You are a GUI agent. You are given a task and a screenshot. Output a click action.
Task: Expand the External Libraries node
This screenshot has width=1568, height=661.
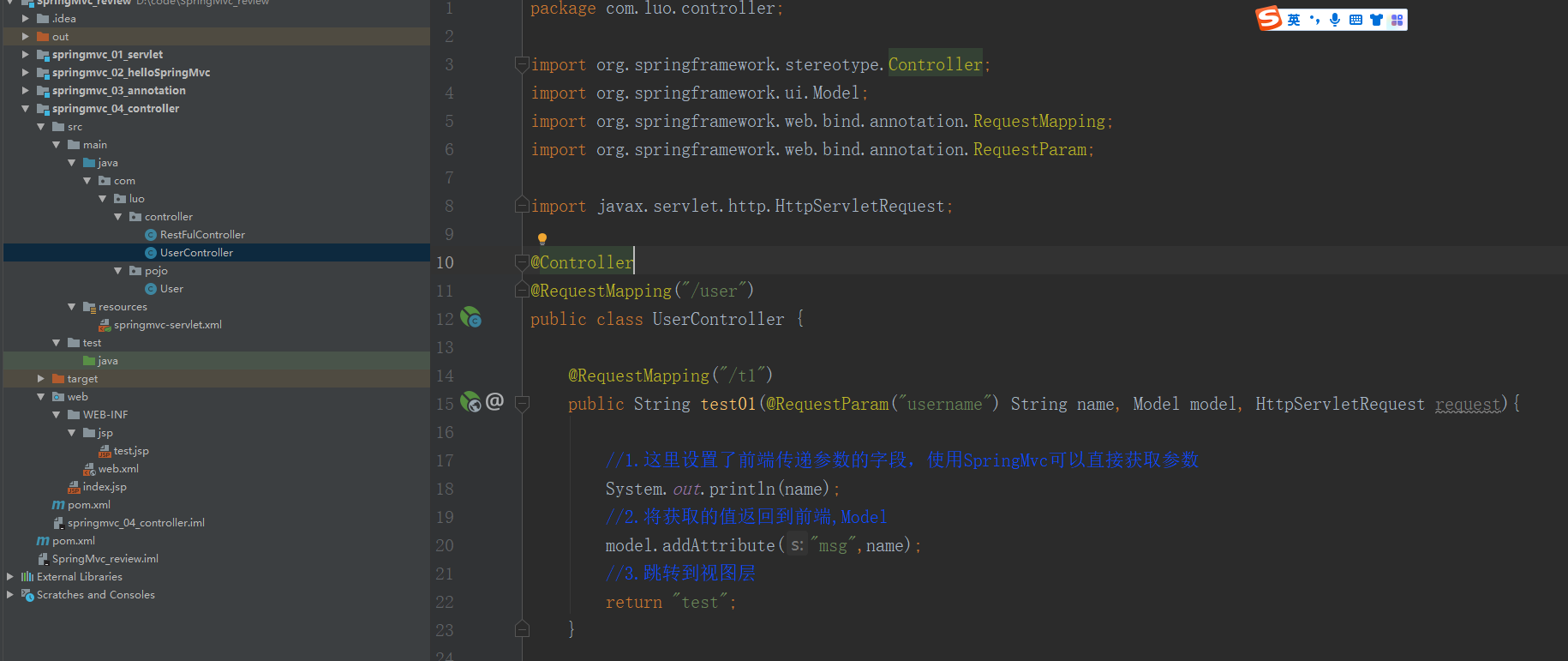(10, 577)
